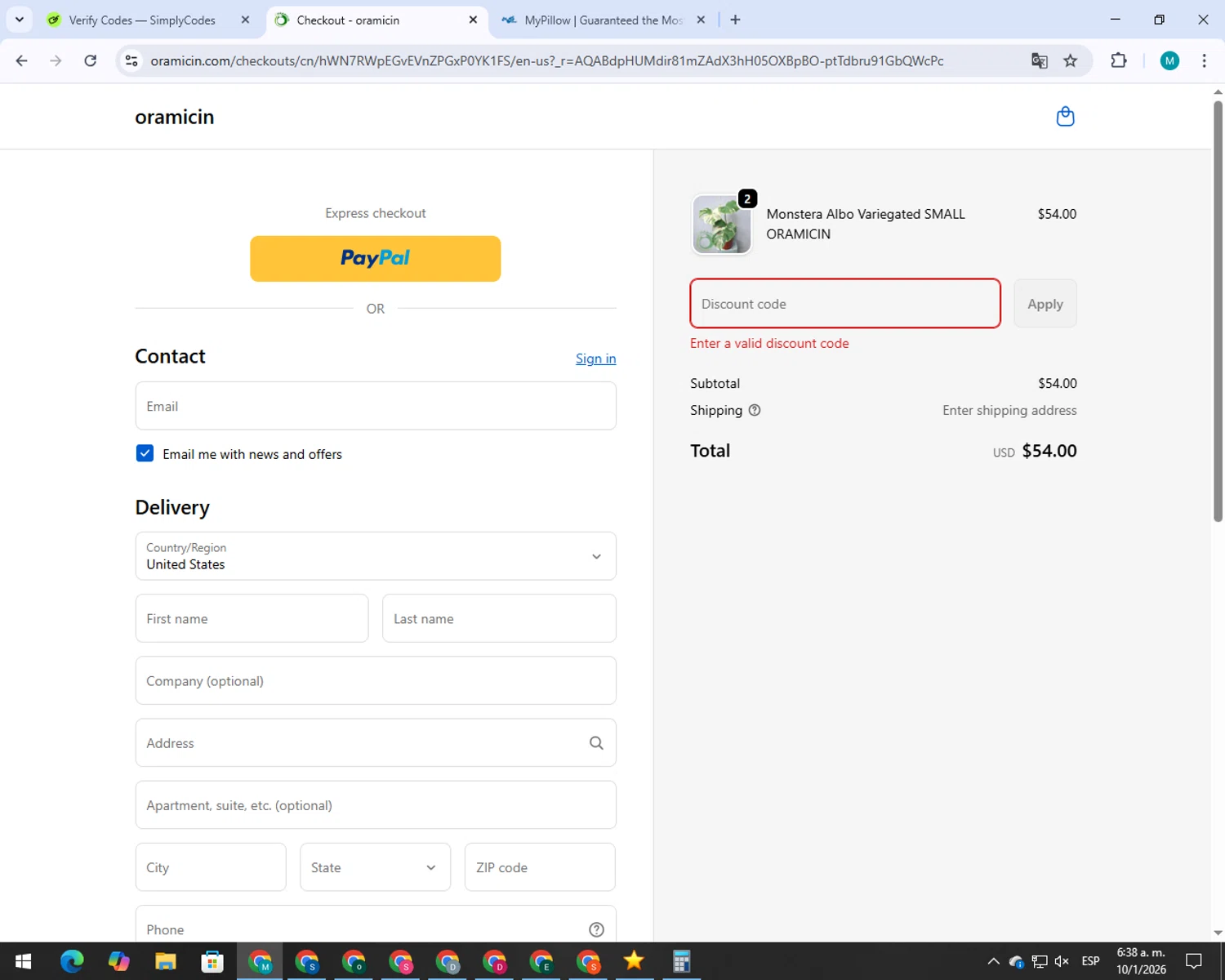Open Microsoft Store from the taskbar
Image resolution: width=1225 pixels, height=980 pixels.
[212, 961]
